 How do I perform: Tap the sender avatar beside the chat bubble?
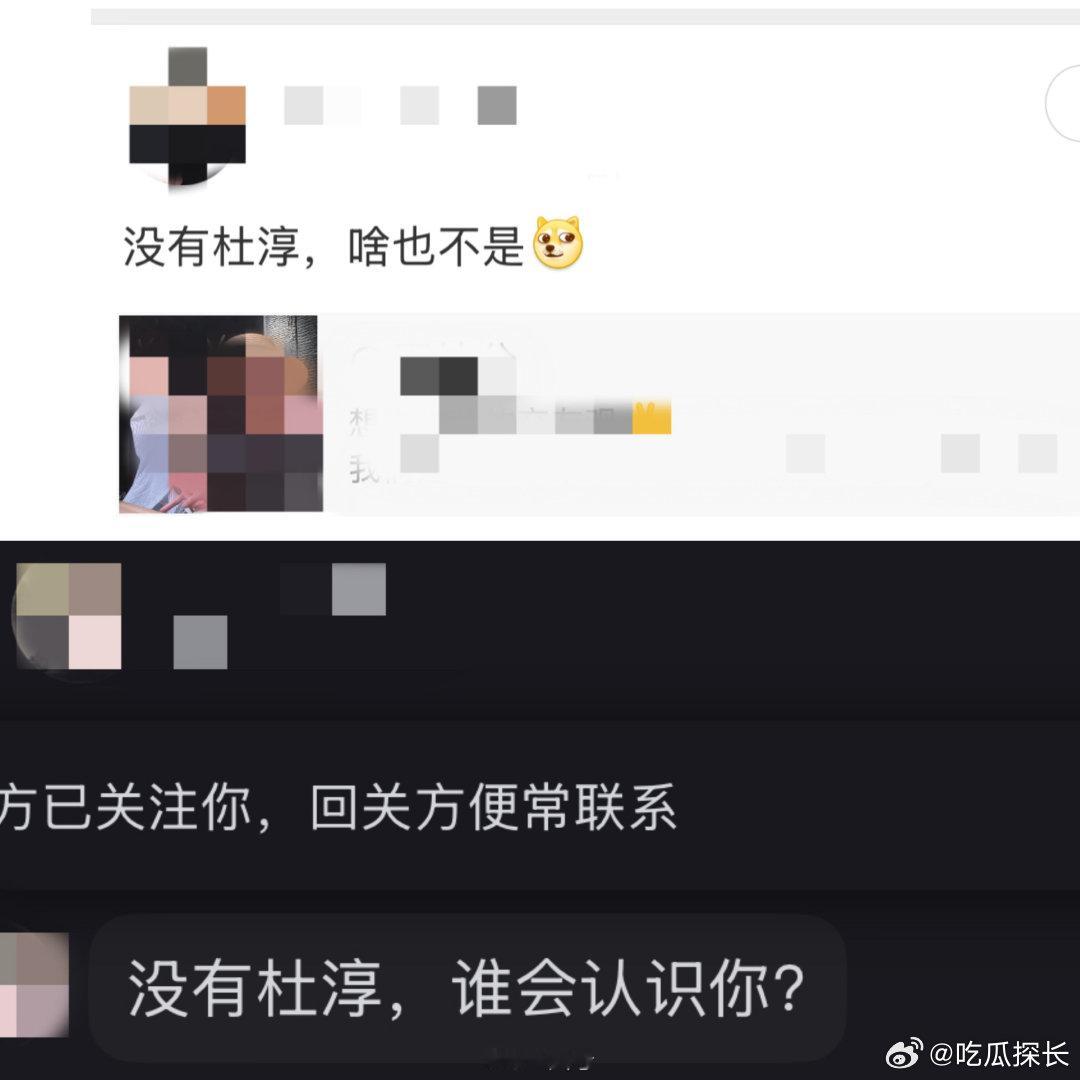pyautogui.click(x=34, y=985)
